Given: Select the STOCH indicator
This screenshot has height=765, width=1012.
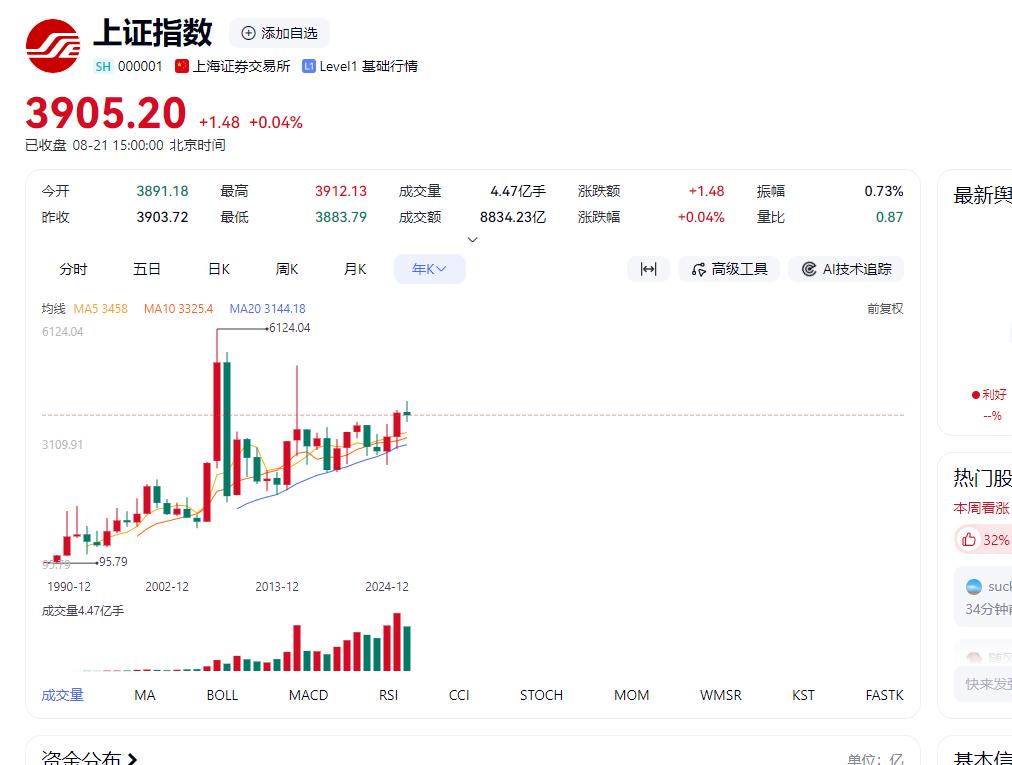Looking at the screenshot, I should [x=541, y=695].
